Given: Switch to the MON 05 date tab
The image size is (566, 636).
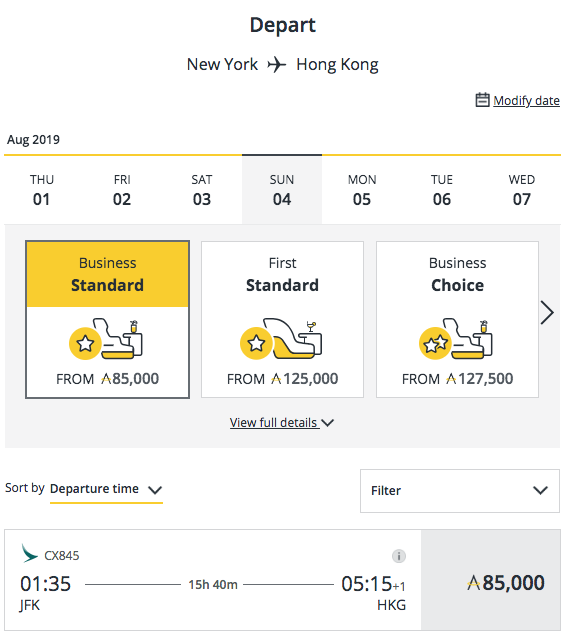Looking at the screenshot, I should (x=362, y=190).
